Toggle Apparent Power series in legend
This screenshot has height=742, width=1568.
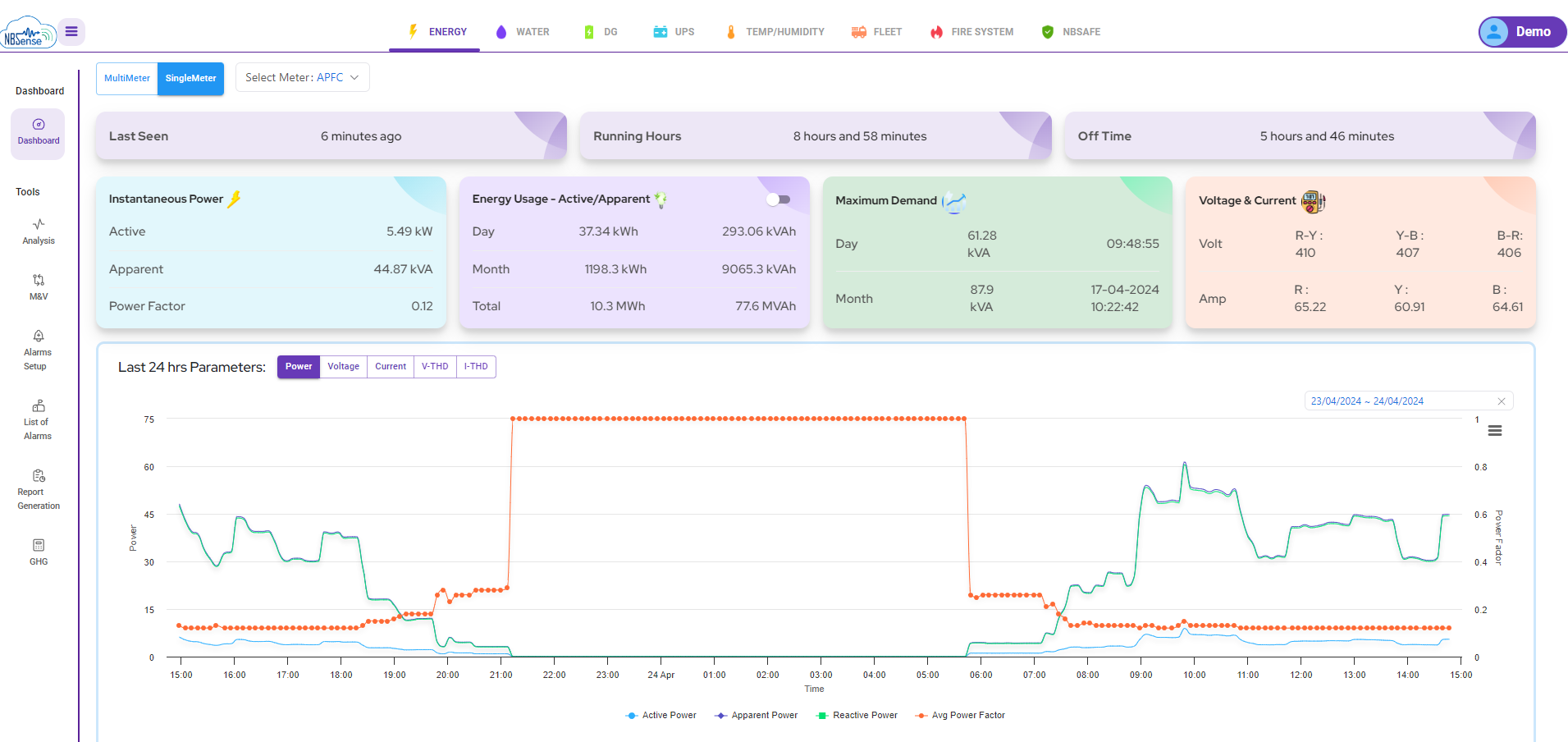[757, 716]
